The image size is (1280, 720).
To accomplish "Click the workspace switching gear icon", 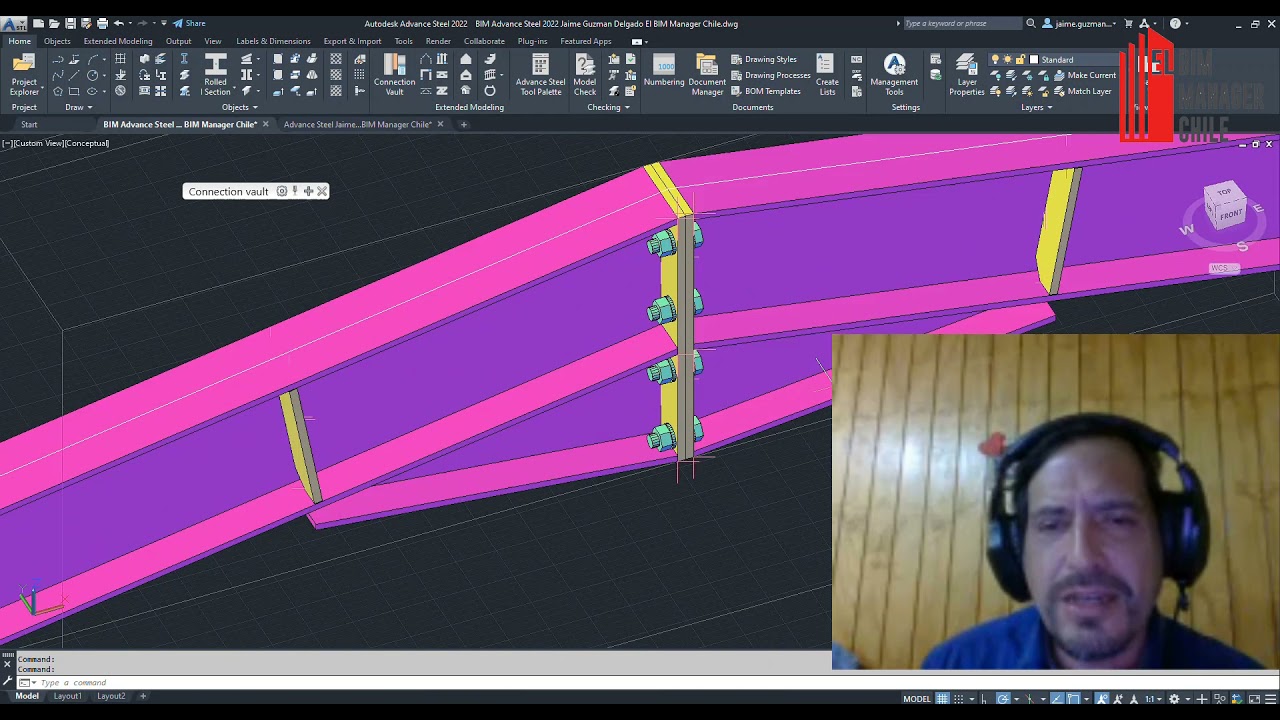I will point(1174,699).
